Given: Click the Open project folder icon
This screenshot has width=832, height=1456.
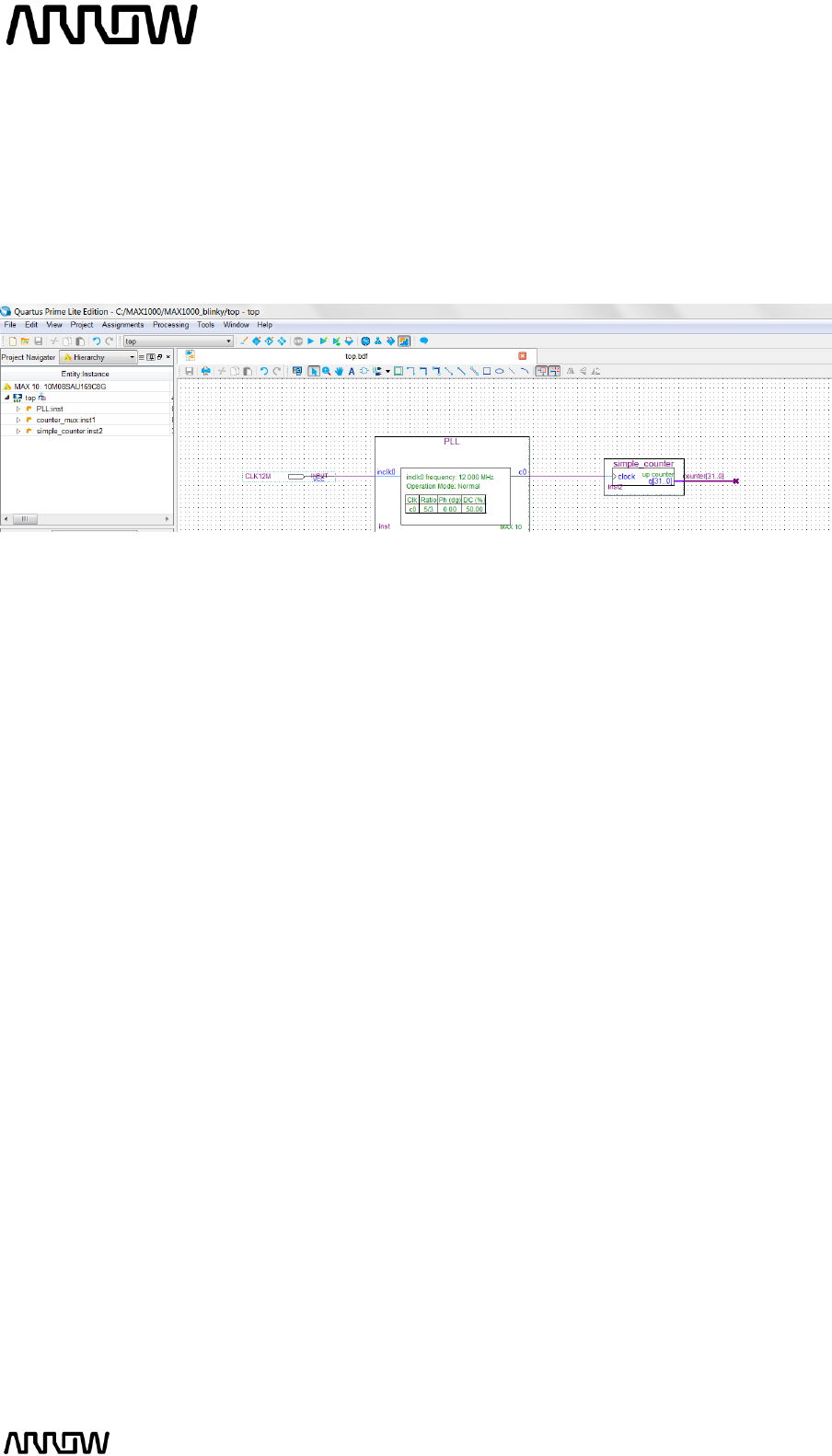Looking at the screenshot, I should [x=25, y=341].
